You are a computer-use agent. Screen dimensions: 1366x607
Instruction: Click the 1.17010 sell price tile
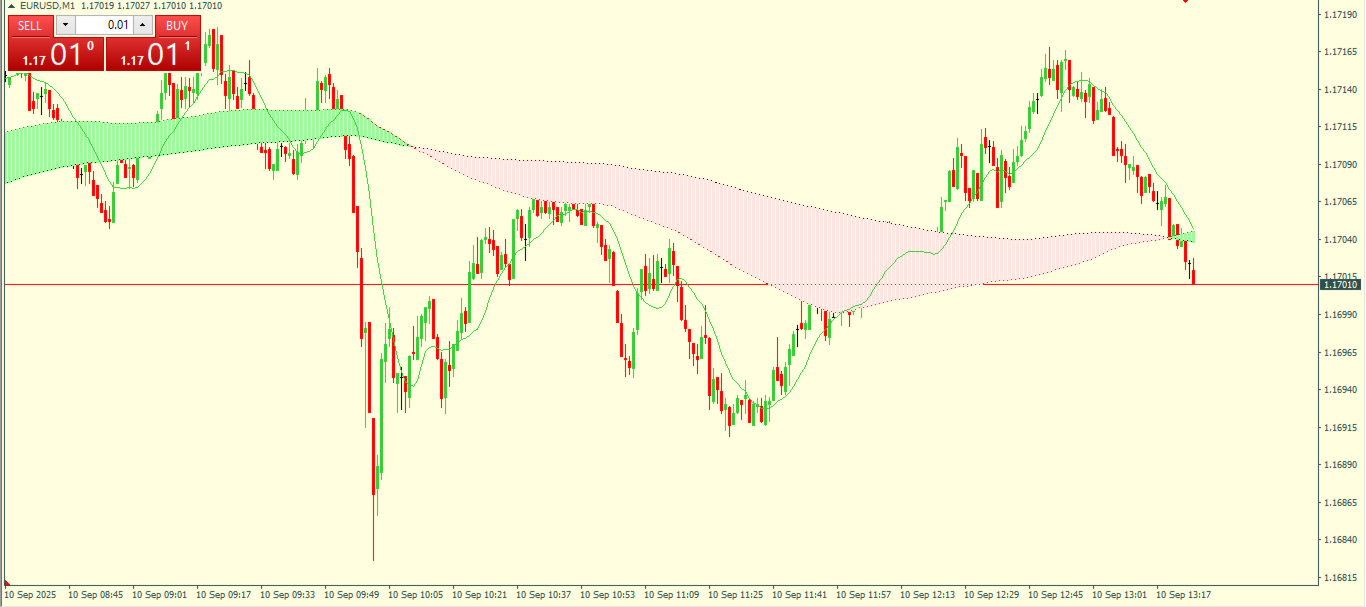55,54
